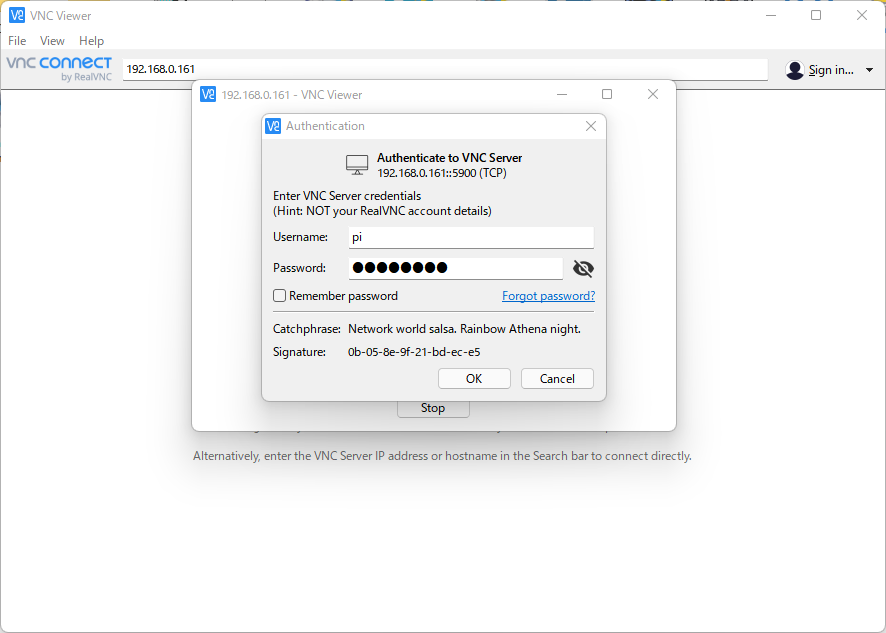Minimize the main VNC Viewer window
This screenshot has width=886, height=633.
(x=771, y=15)
